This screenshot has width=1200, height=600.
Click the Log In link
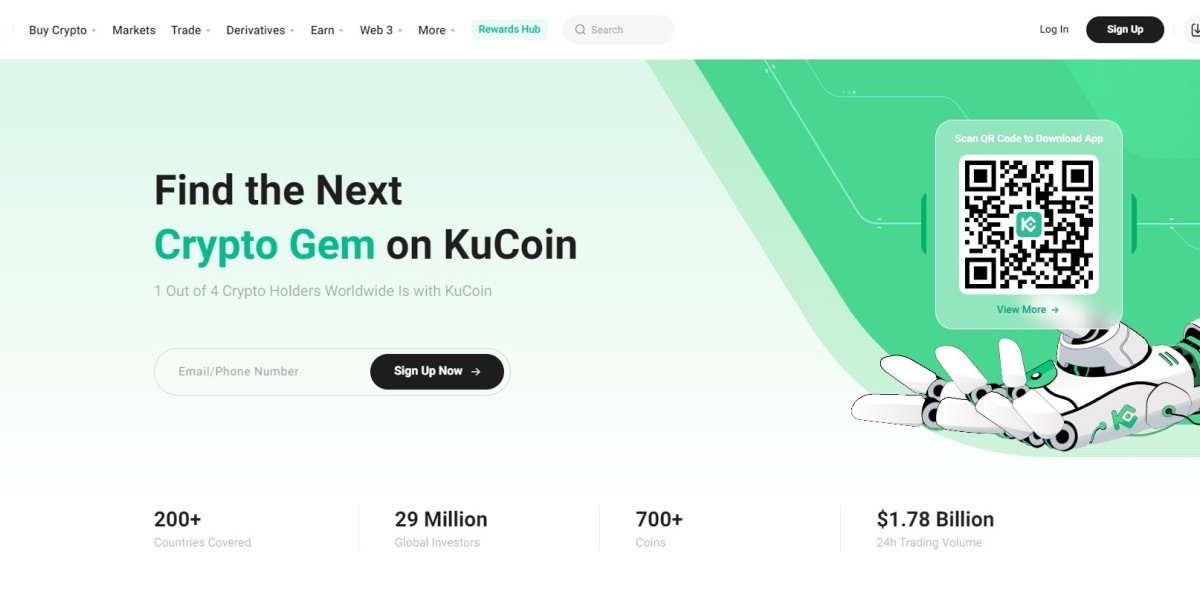click(1053, 30)
